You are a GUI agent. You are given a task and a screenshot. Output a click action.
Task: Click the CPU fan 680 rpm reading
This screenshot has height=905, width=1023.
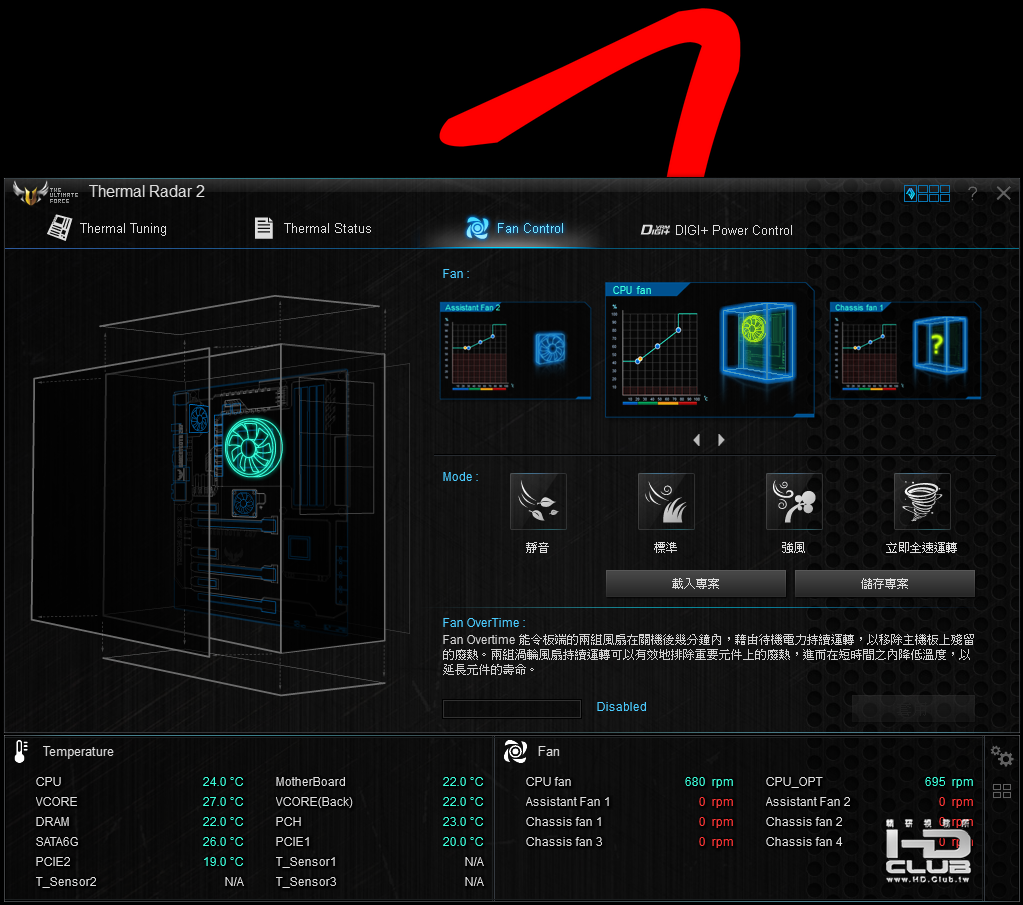pyautogui.click(x=709, y=782)
